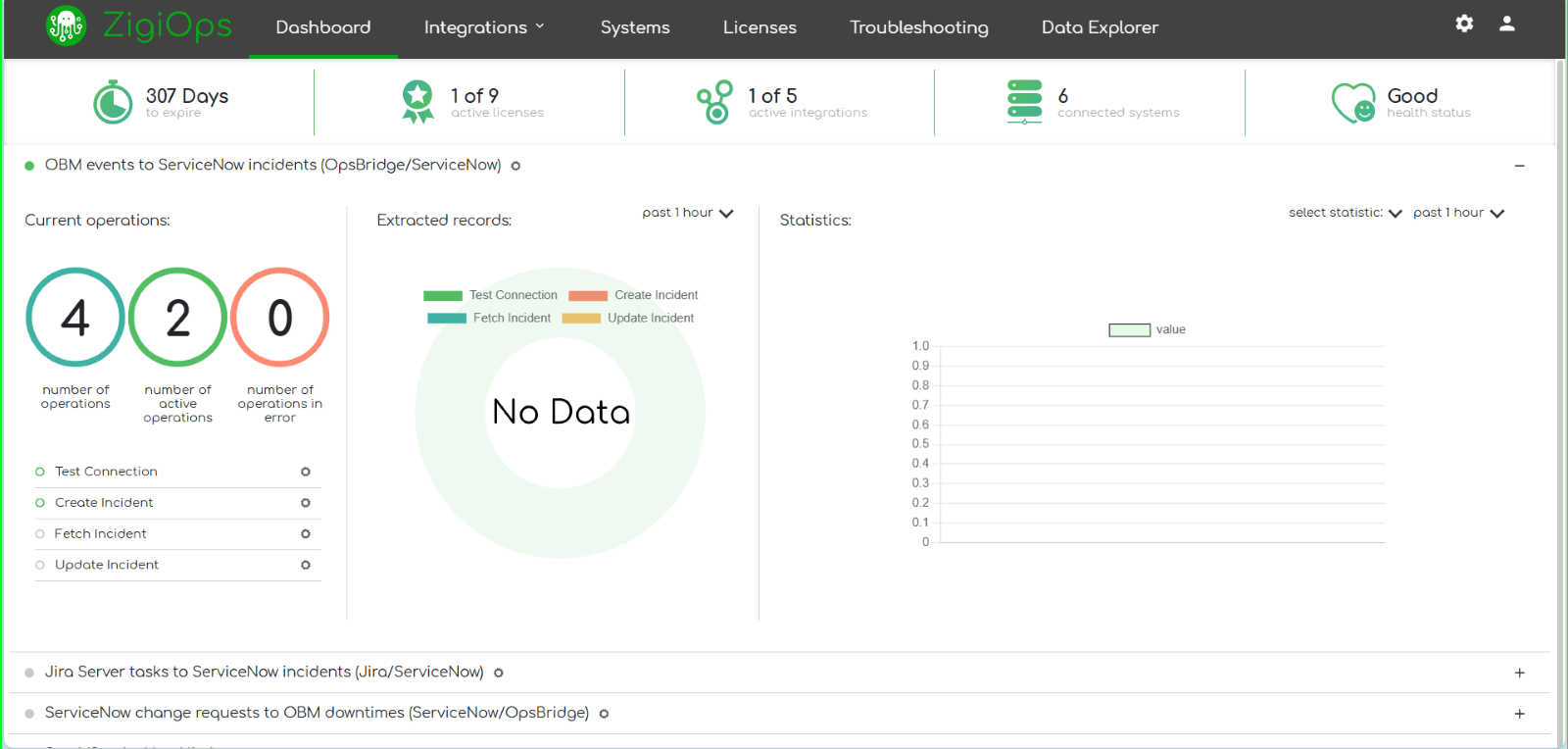Image resolution: width=1568 pixels, height=749 pixels.
Task: Open the Licenses tab
Action: (759, 27)
